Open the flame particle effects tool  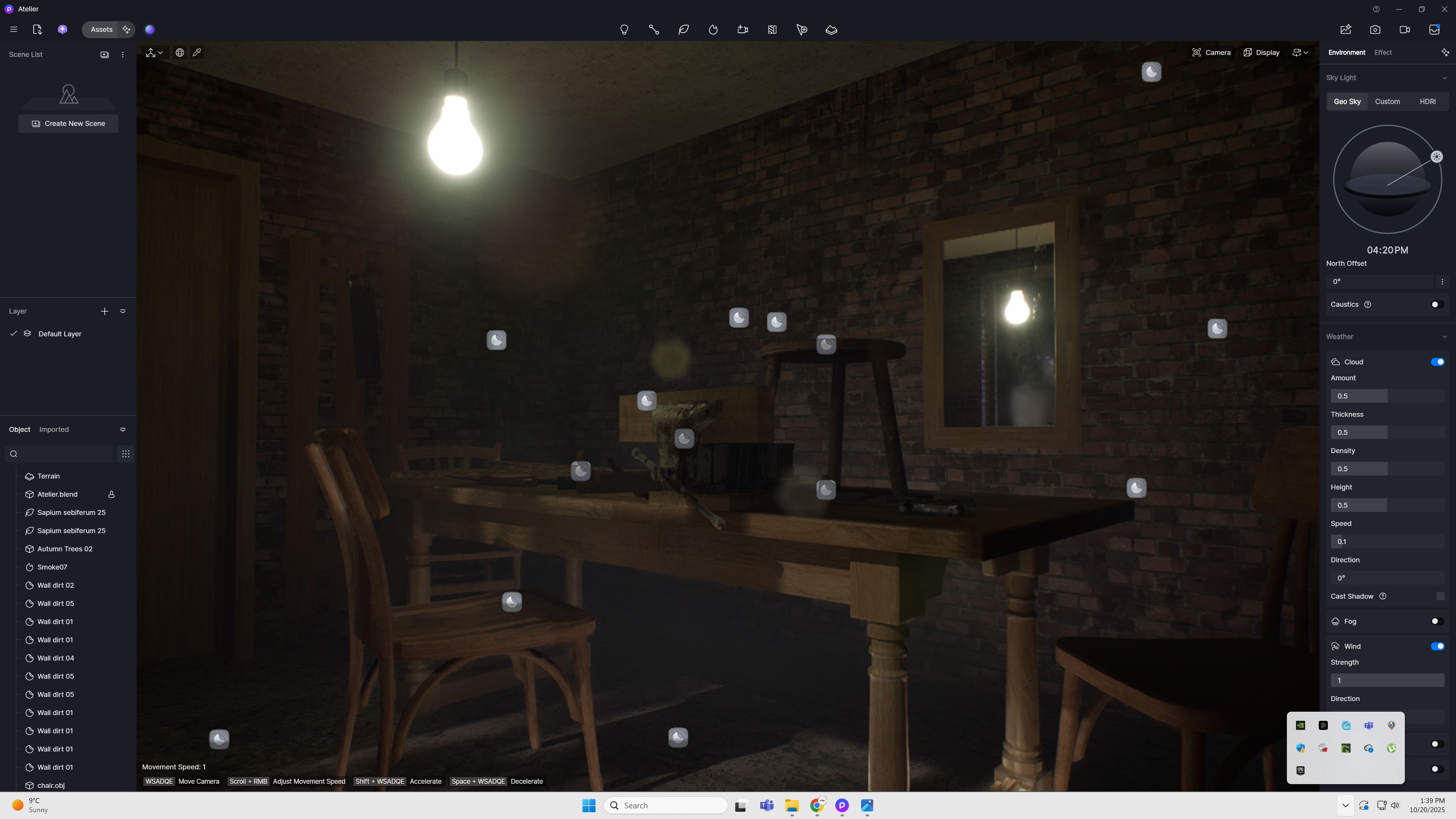coord(713,30)
